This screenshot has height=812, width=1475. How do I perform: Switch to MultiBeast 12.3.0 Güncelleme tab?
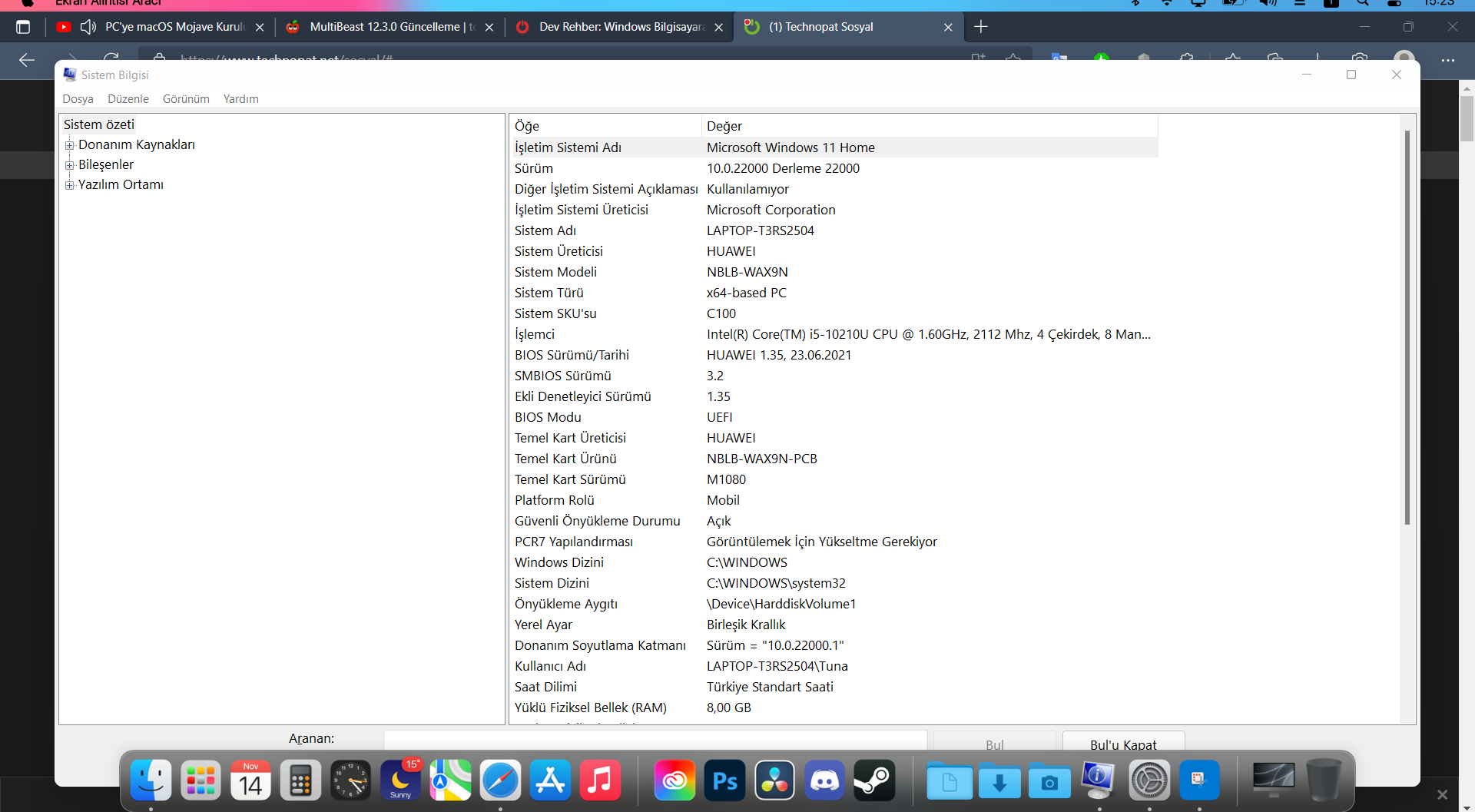pos(392,27)
